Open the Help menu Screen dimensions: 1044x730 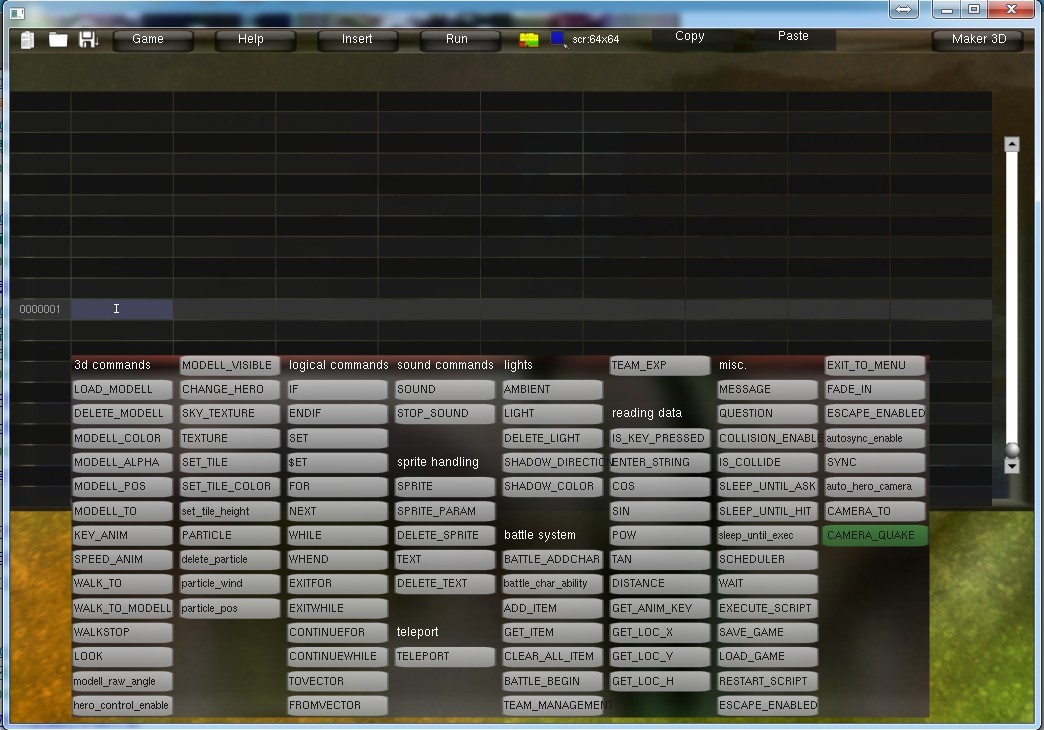(256, 39)
